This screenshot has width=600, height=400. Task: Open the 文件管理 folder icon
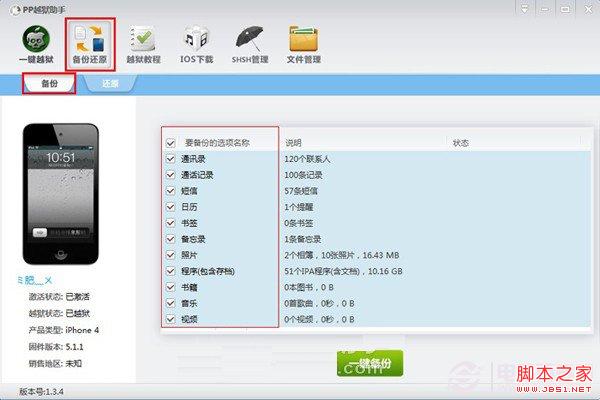point(303,44)
